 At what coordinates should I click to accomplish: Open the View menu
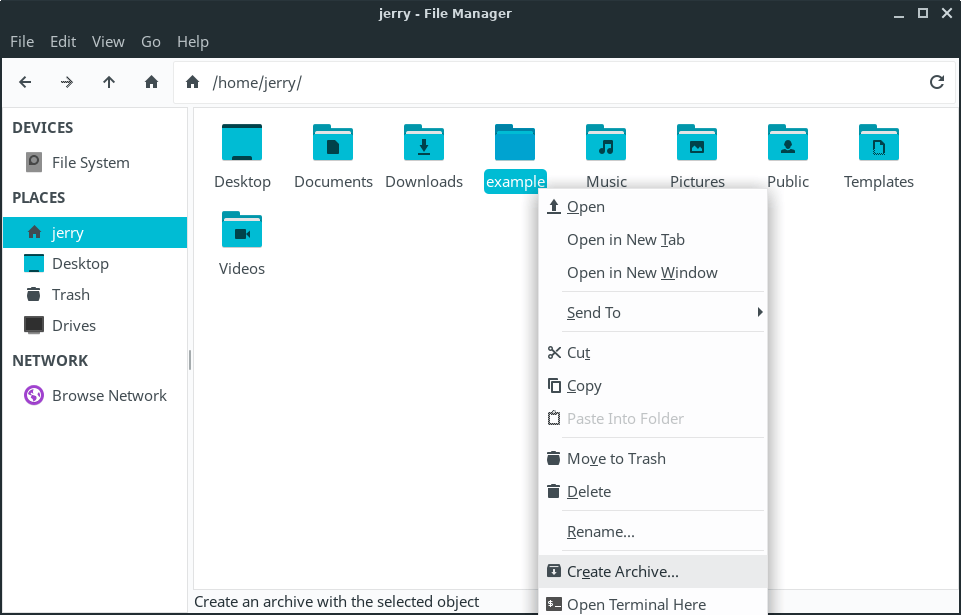108,41
